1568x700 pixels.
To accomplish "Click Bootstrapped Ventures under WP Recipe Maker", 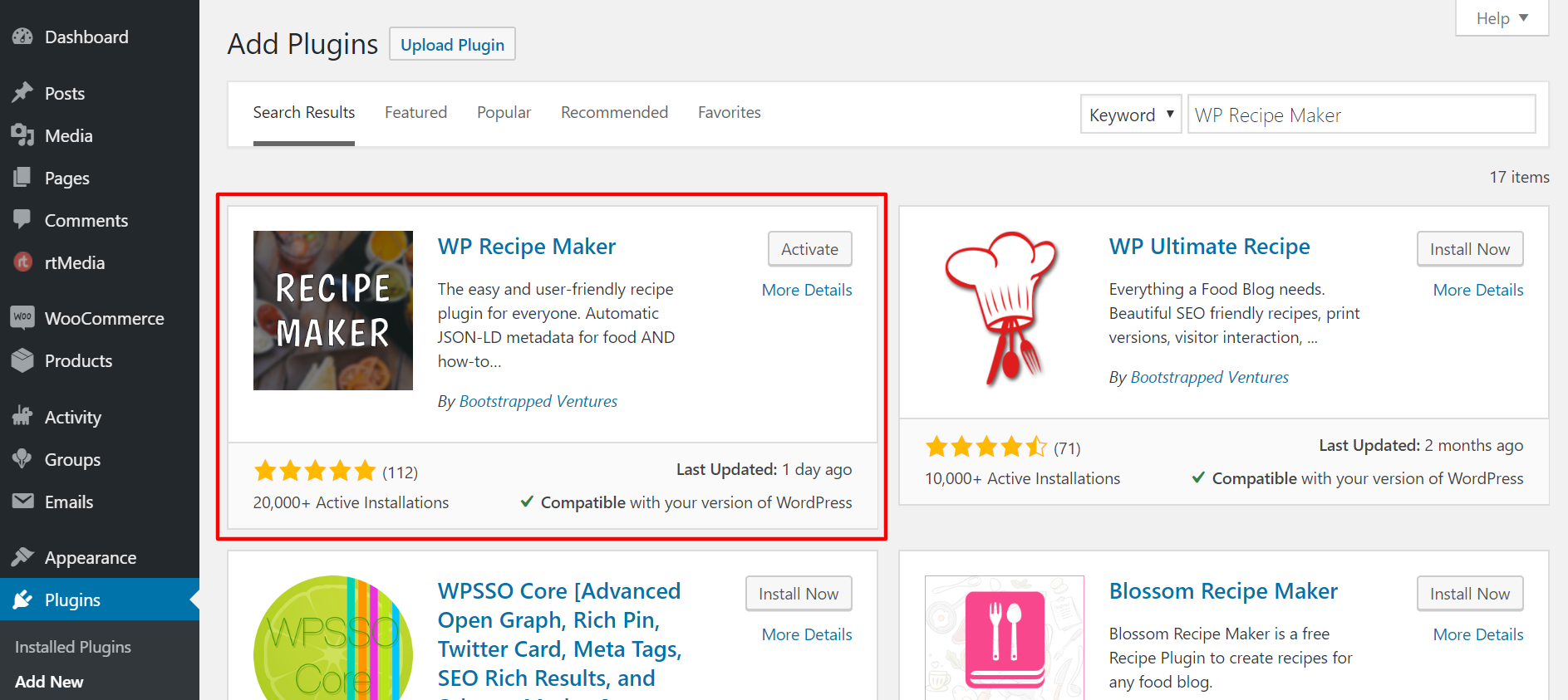I will tap(538, 401).
